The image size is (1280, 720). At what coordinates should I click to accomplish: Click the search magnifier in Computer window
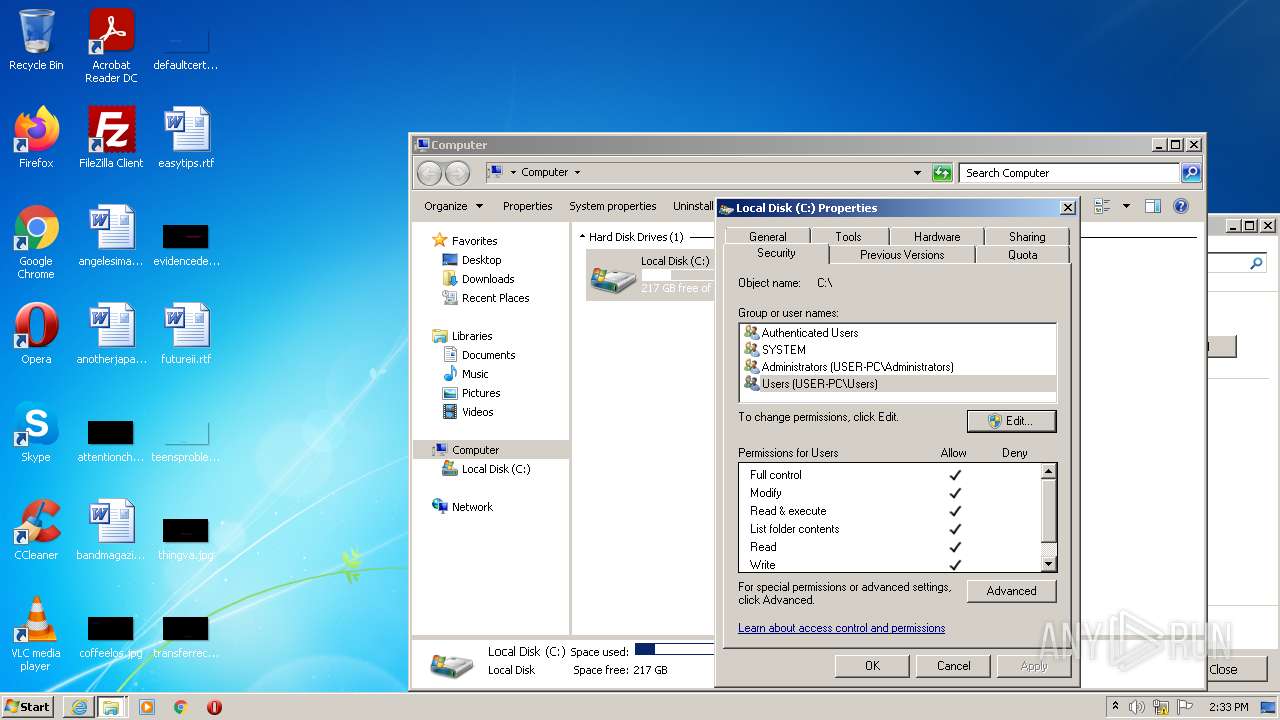(x=1190, y=173)
